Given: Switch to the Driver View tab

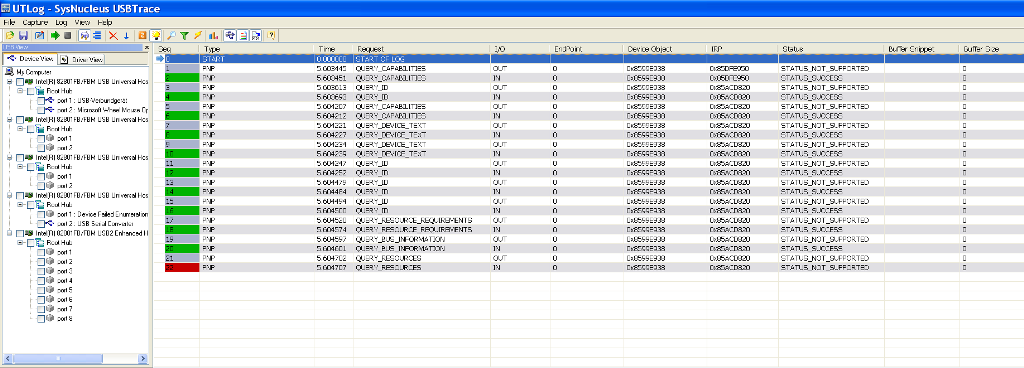Looking at the screenshot, I should point(82,59).
